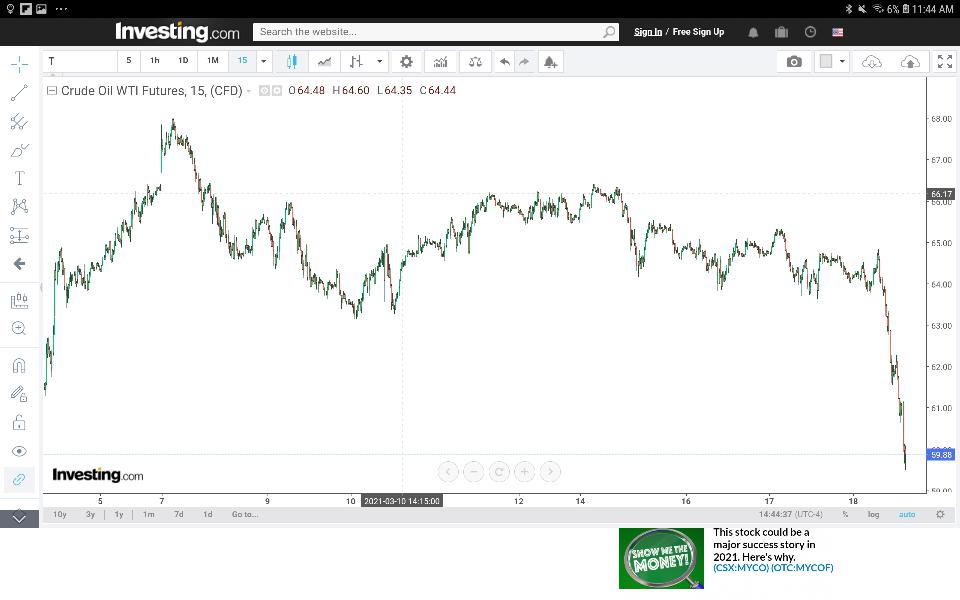Click the compare symbols scales icon
This screenshot has height=600, width=960.
pyautogui.click(x=475, y=61)
